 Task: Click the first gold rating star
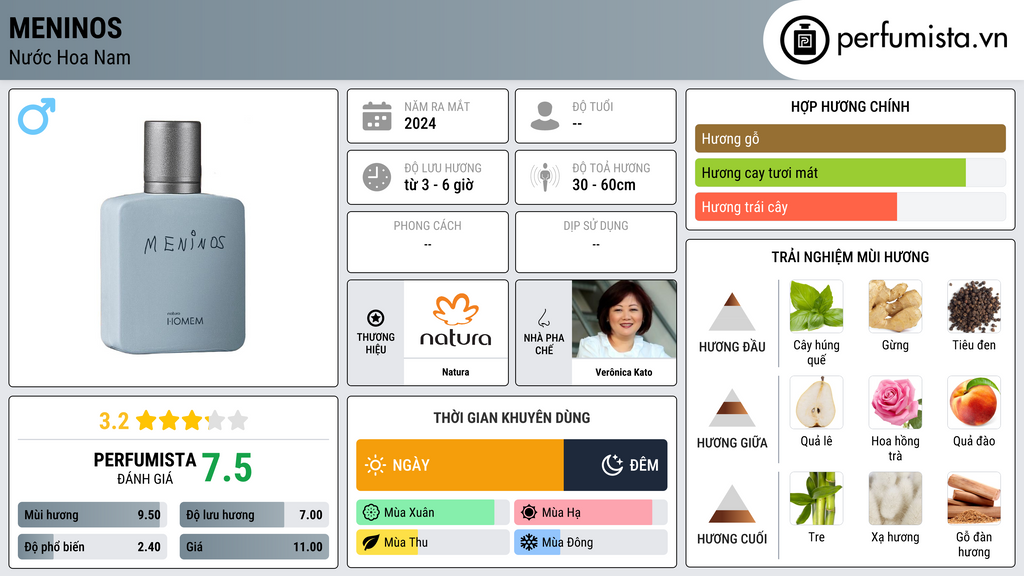click(x=146, y=420)
